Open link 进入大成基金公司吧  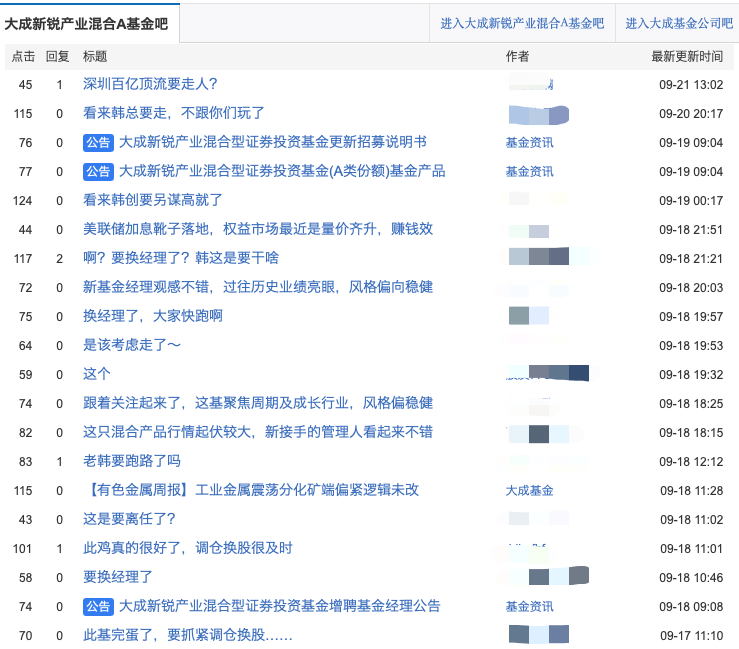[x=679, y=24]
